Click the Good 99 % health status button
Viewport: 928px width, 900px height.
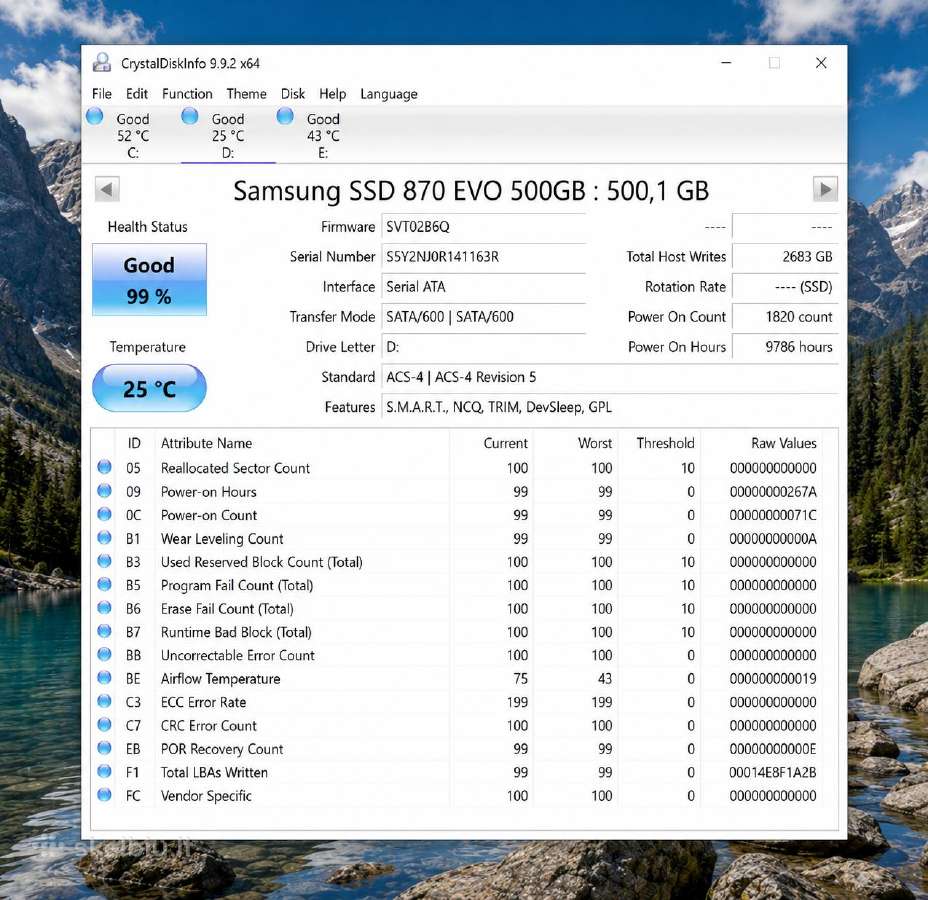click(x=149, y=279)
